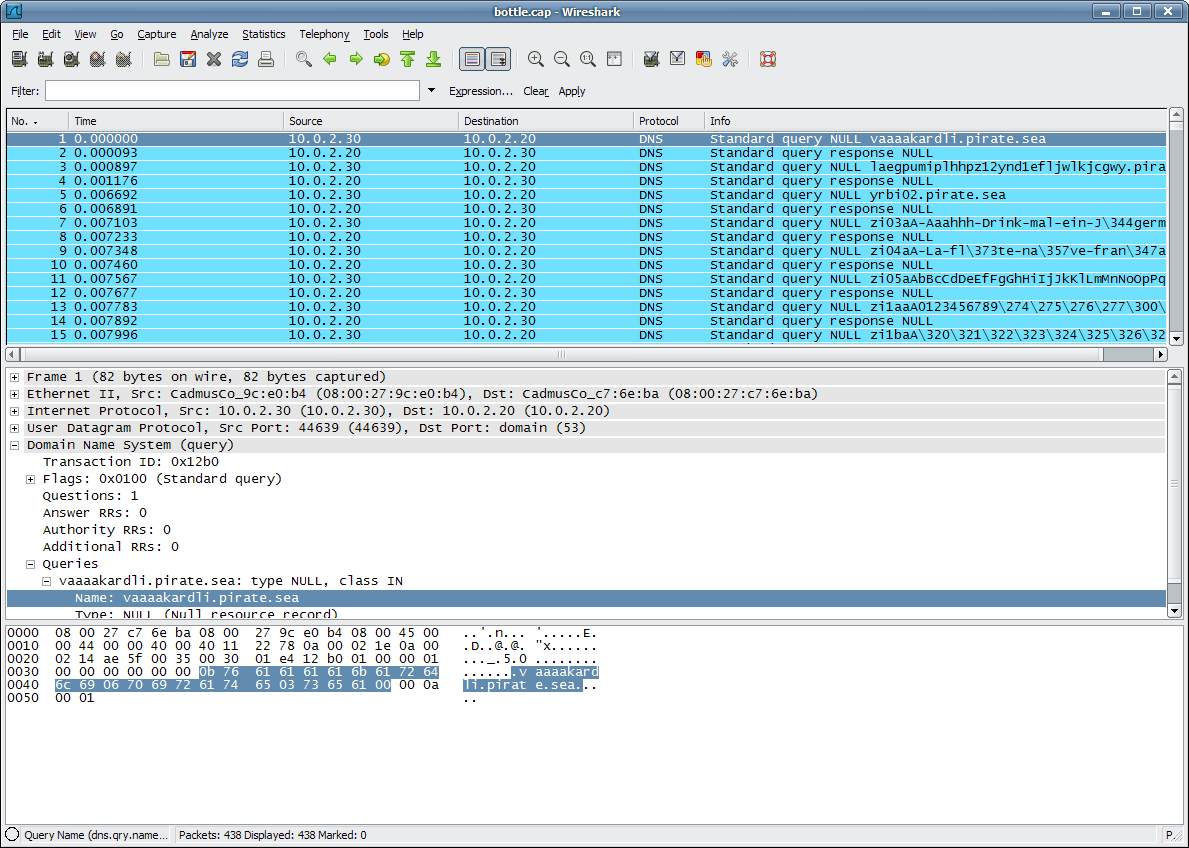1189x848 pixels.
Task: Click the Expression... button
Action: pos(480,91)
